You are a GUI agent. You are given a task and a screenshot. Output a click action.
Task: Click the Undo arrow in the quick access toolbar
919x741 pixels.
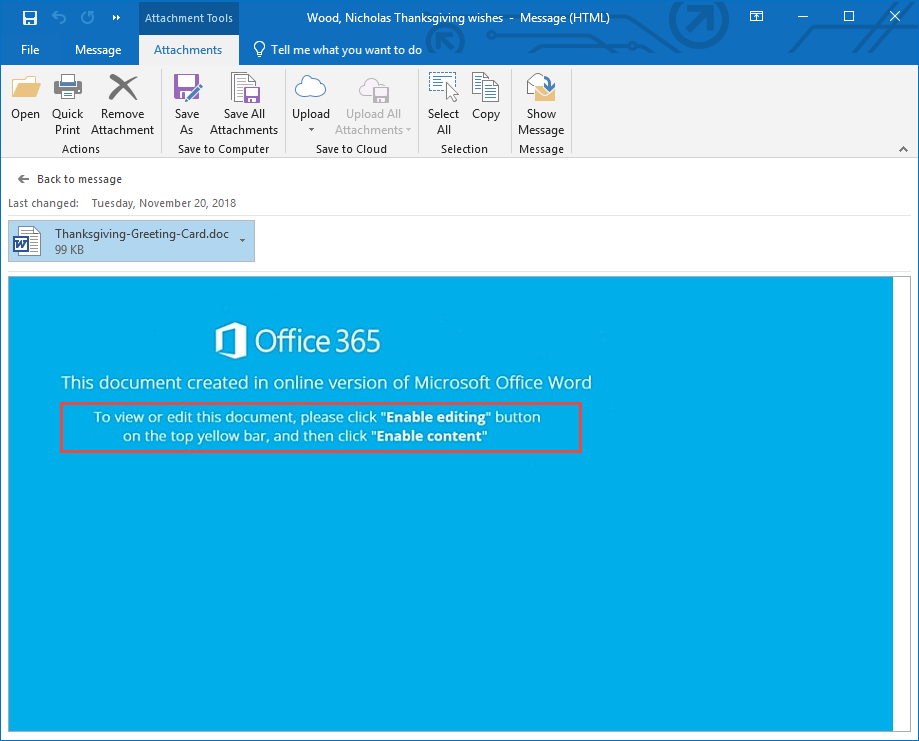[x=59, y=18]
